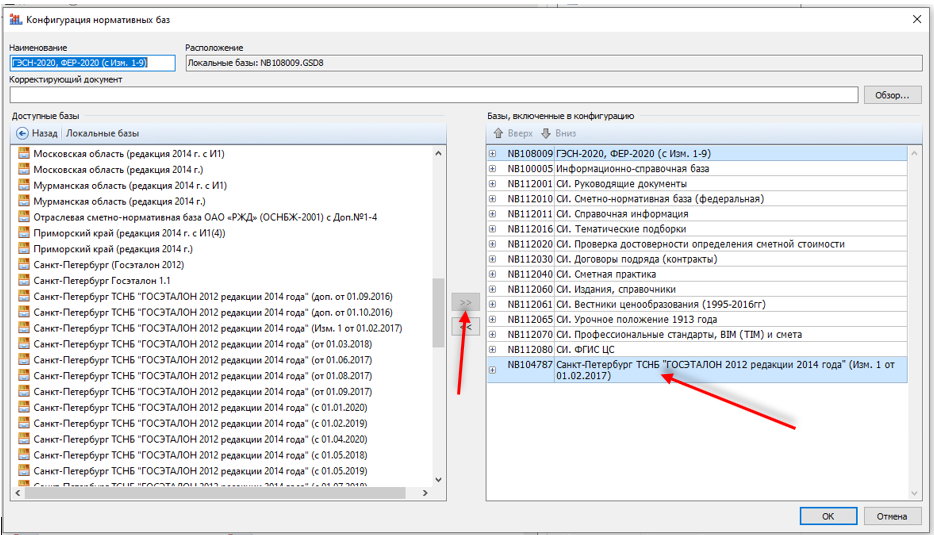Image resolution: width=934 pixels, height=535 pixels.
Task: Click the << remove-from-configuration button
Action: coord(465,326)
